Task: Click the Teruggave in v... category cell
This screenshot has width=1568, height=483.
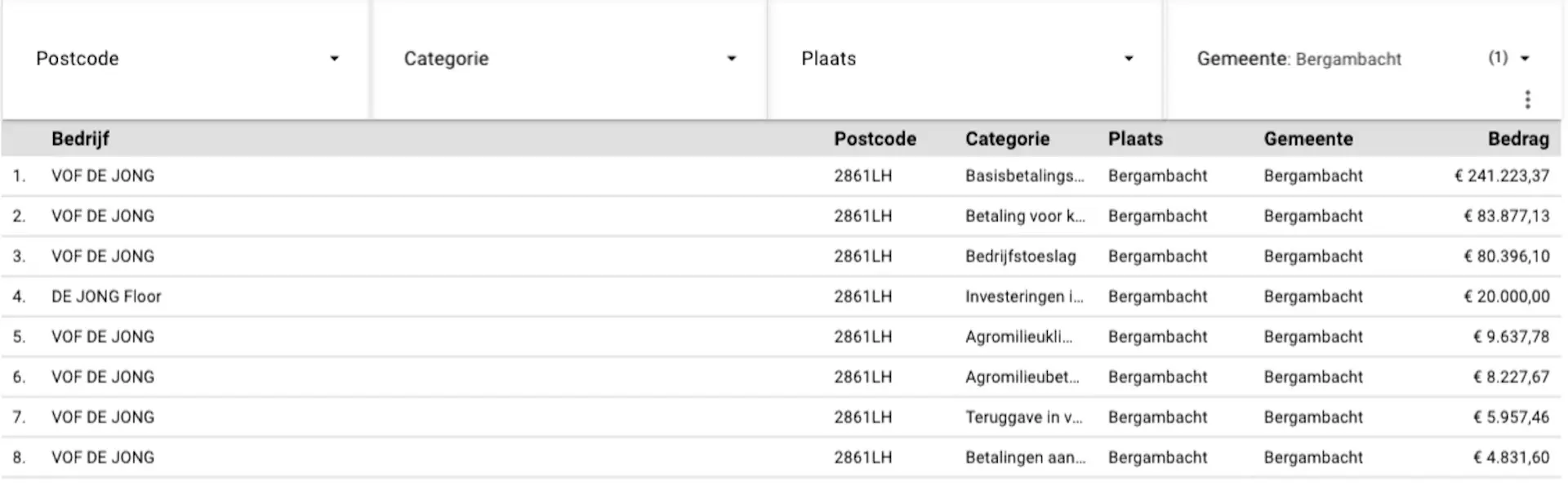Action: (1023, 418)
